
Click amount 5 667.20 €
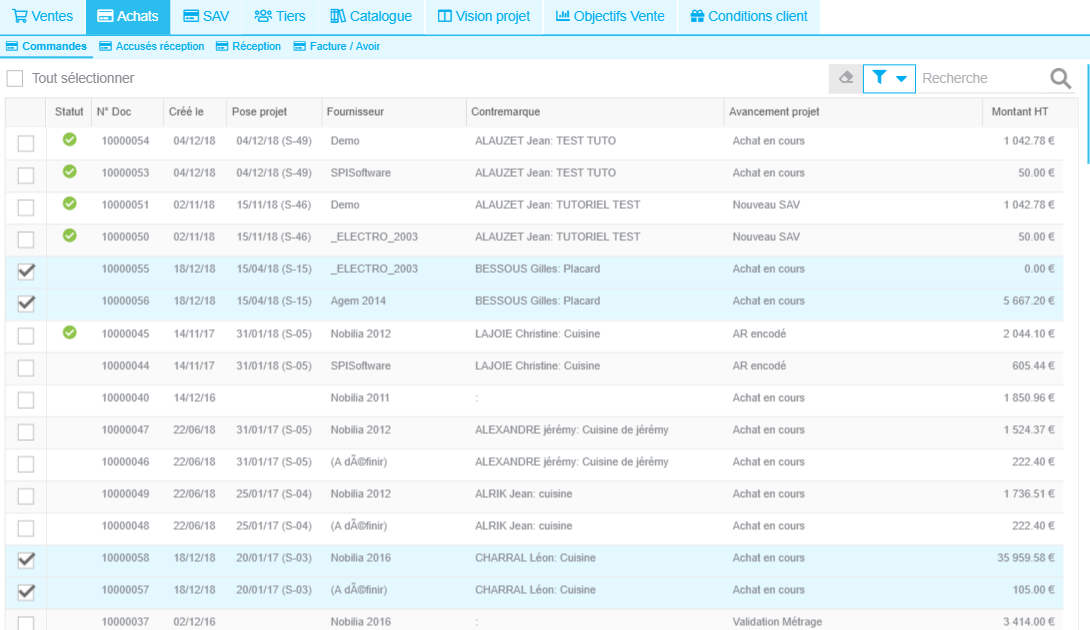coord(1029,301)
